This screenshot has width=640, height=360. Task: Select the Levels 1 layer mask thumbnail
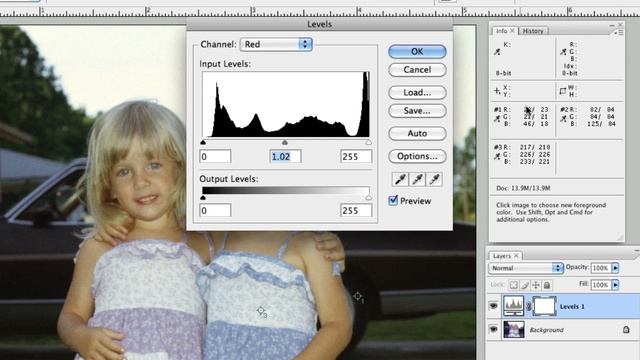pos(545,306)
